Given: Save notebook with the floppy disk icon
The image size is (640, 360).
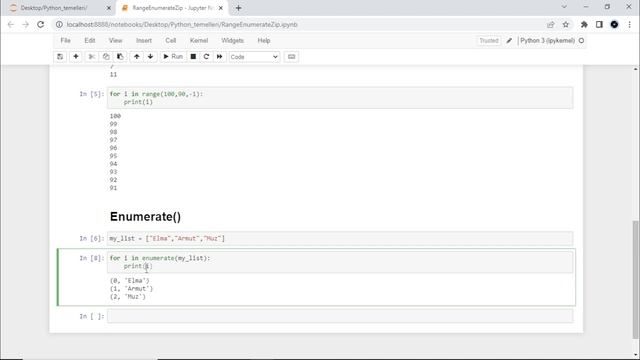Looking at the screenshot, I should click(x=60, y=57).
